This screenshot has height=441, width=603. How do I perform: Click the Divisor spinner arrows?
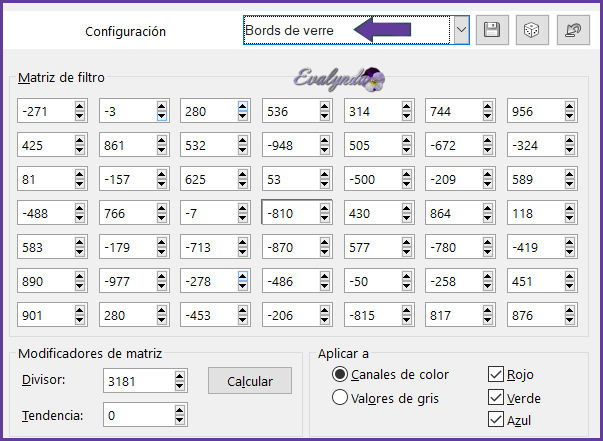point(179,381)
